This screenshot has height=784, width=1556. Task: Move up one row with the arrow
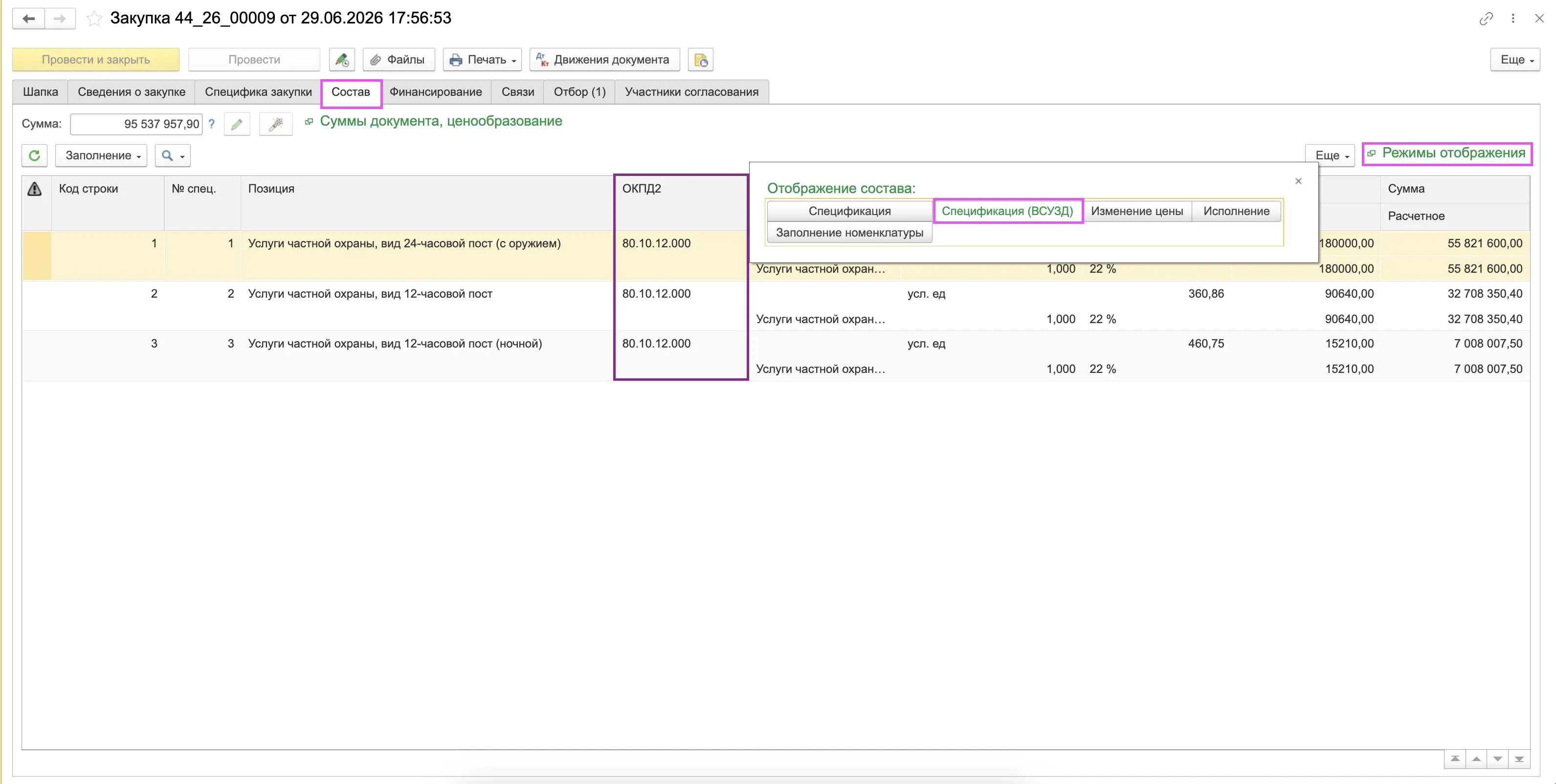tap(1476, 759)
